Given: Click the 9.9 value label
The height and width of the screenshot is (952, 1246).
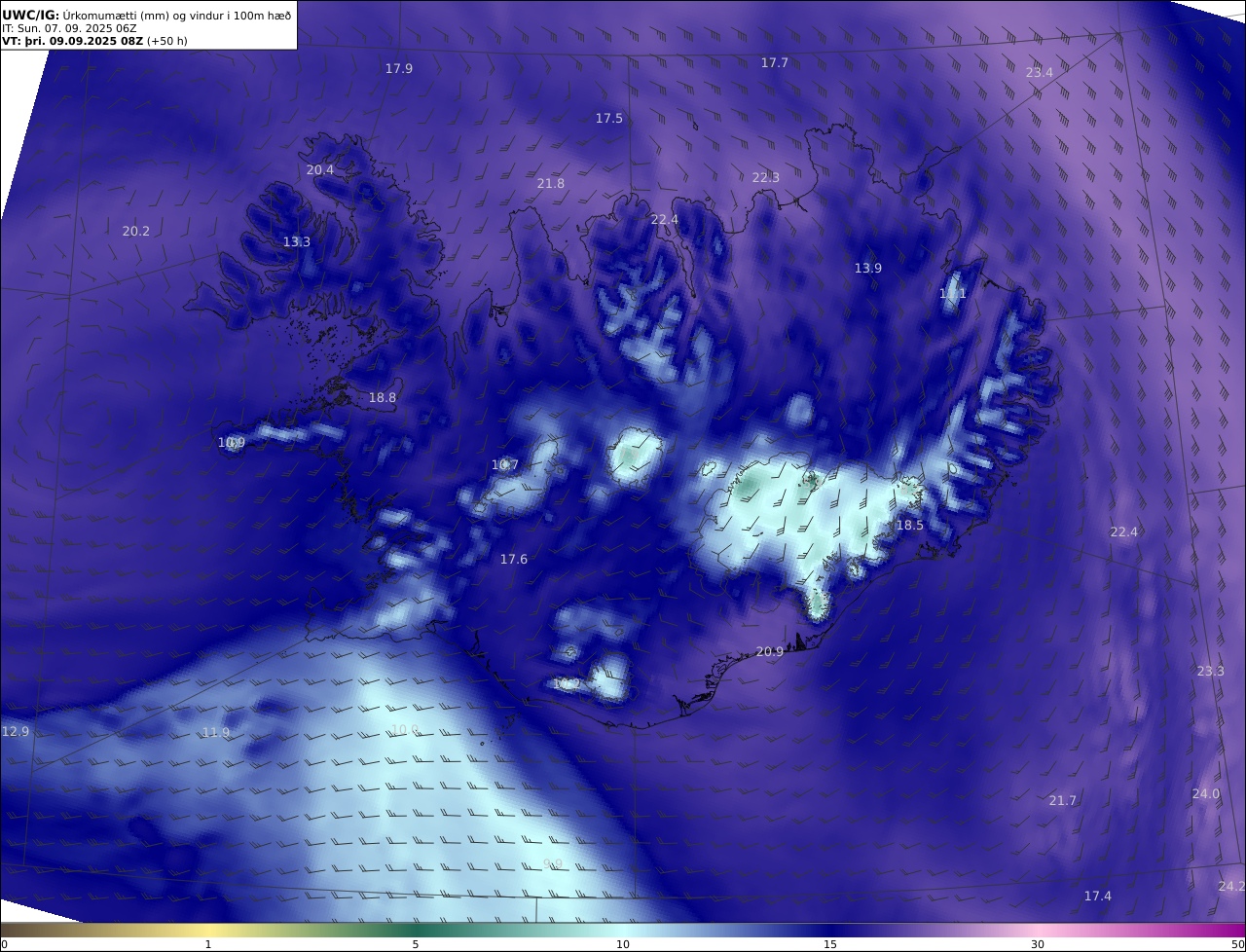Looking at the screenshot, I should [552, 864].
